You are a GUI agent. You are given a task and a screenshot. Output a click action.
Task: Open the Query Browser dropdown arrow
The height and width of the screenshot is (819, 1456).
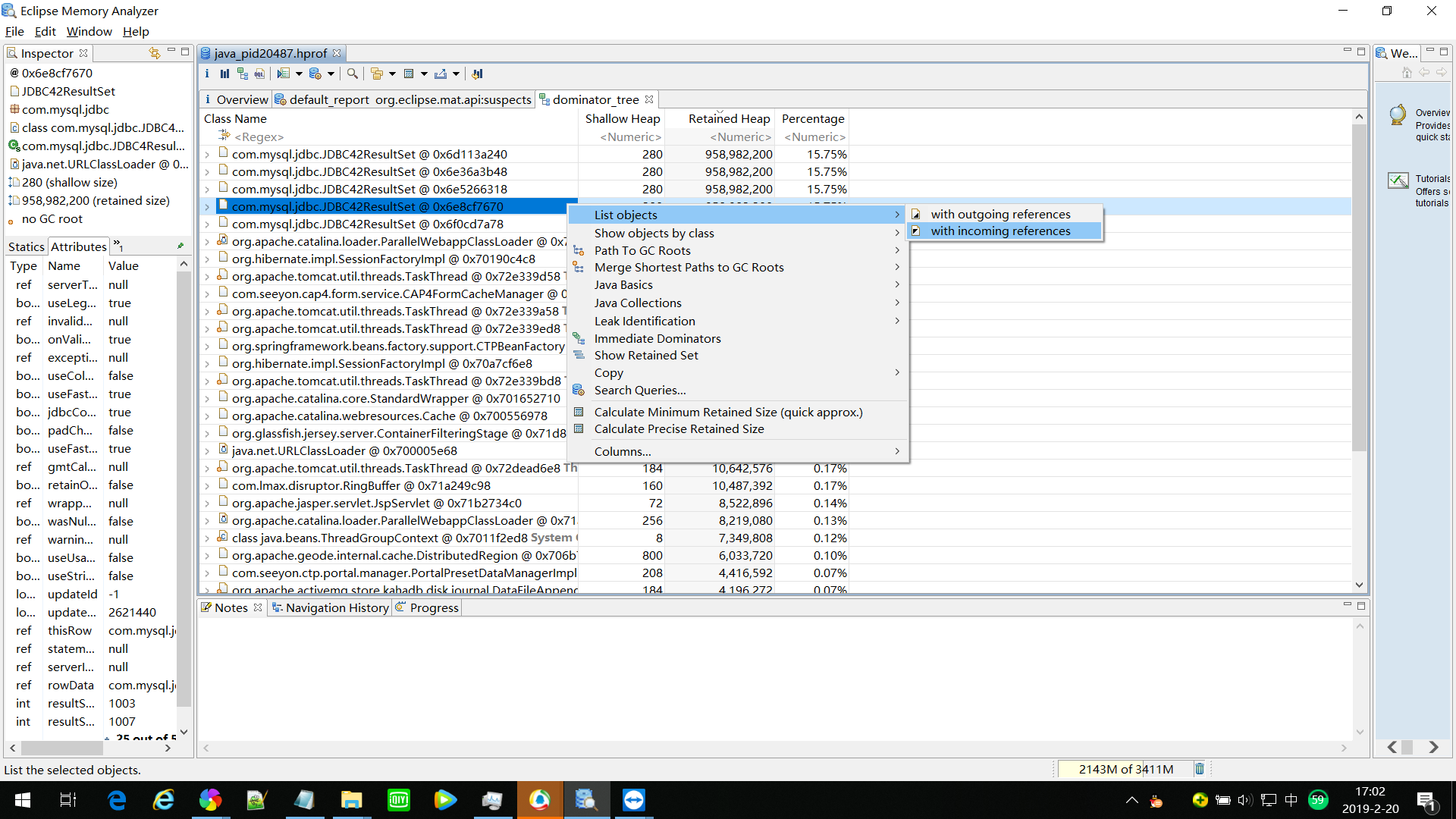point(299,74)
